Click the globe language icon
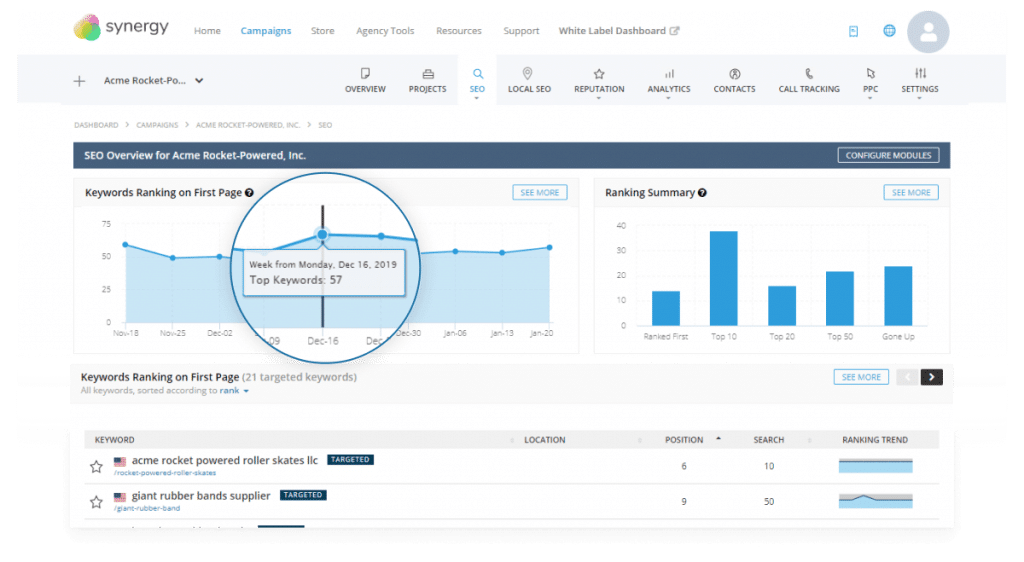This screenshot has height=562, width=1024. (889, 31)
